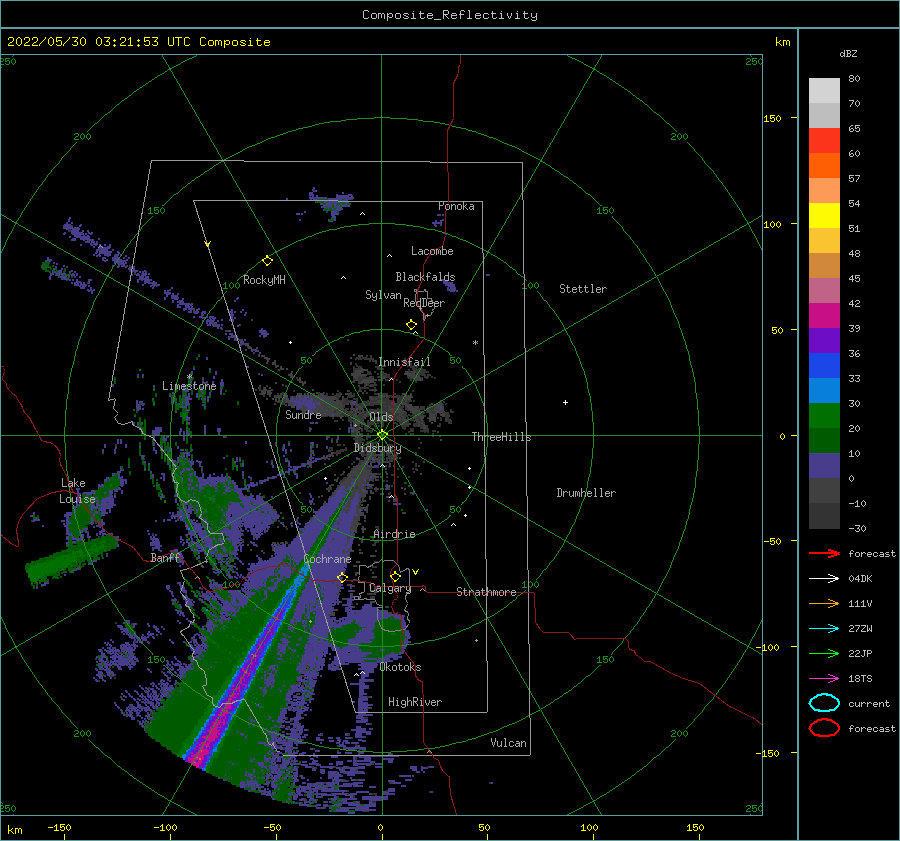Select the 33 dBZ blue swatch
Screen dimensions: 900x841
824,390
